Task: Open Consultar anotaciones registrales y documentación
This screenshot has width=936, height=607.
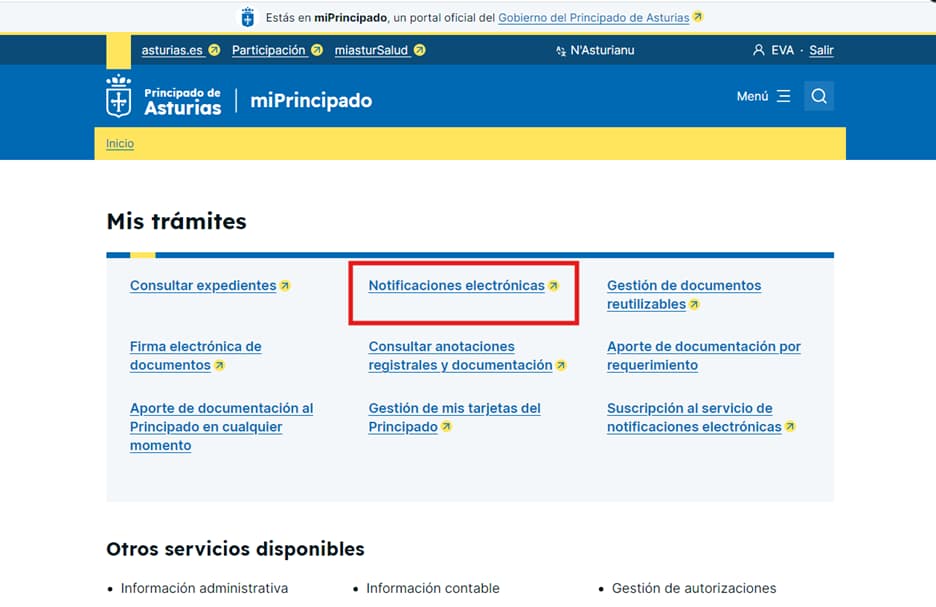Action: tap(460, 356)
